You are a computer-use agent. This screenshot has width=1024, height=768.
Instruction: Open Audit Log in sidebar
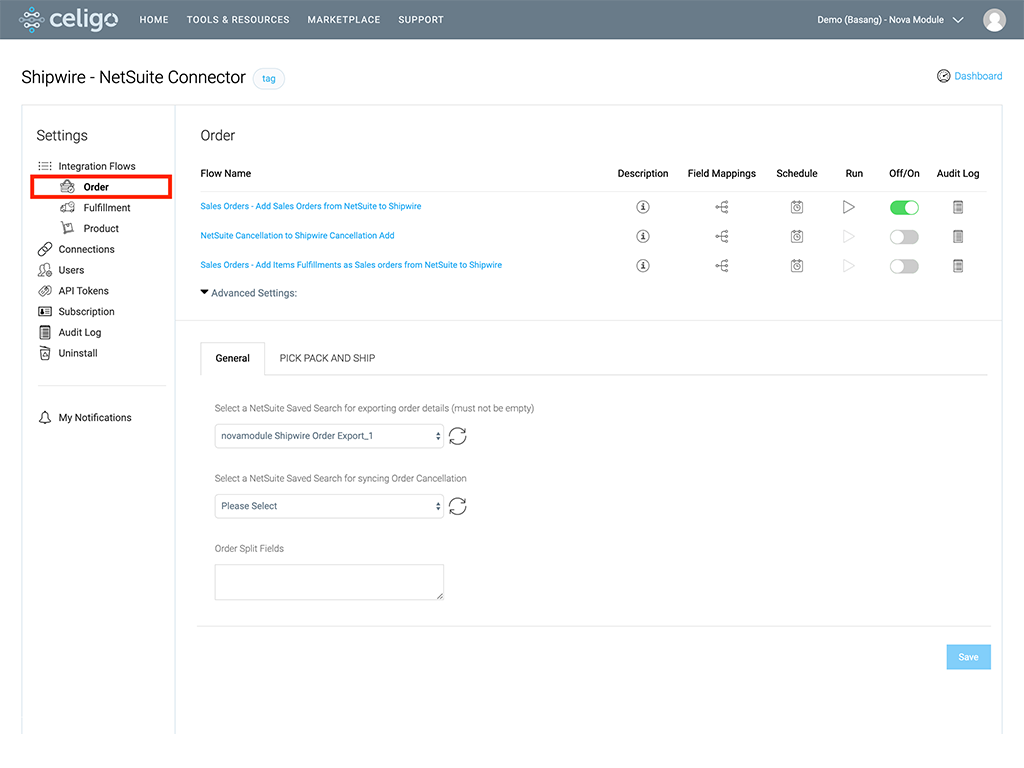click(70, 332)
